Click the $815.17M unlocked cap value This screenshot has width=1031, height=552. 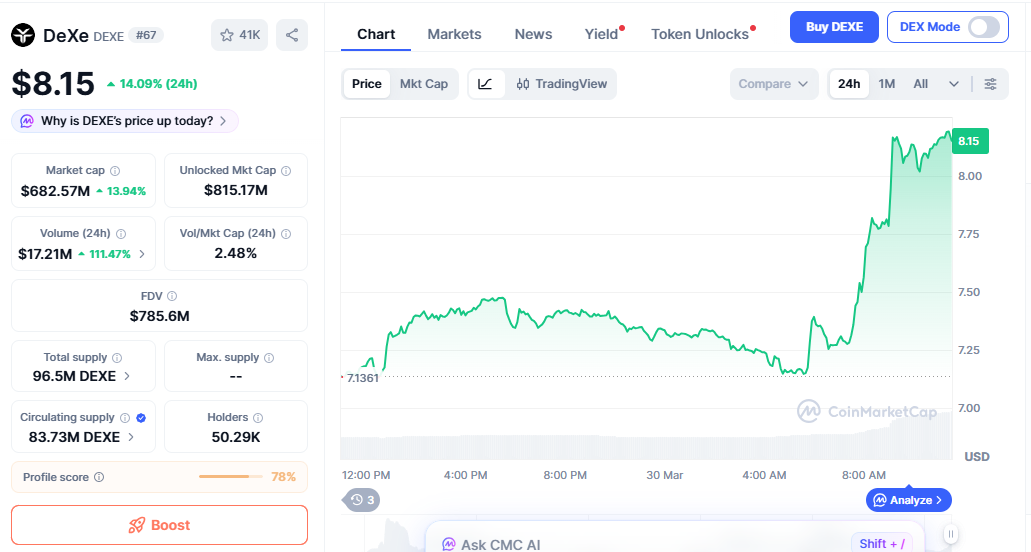coord(235,191)
